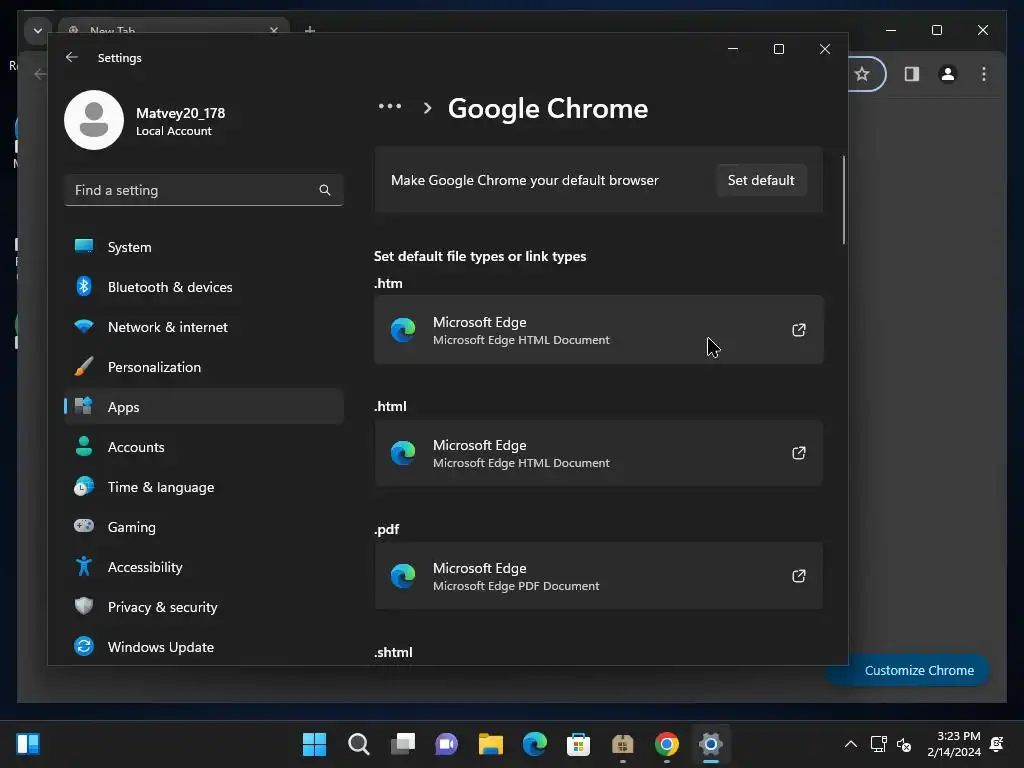Viewport: 1024px width, 768px height.
Task: Open notifications bell in system tray
Action: click(997, 744)
